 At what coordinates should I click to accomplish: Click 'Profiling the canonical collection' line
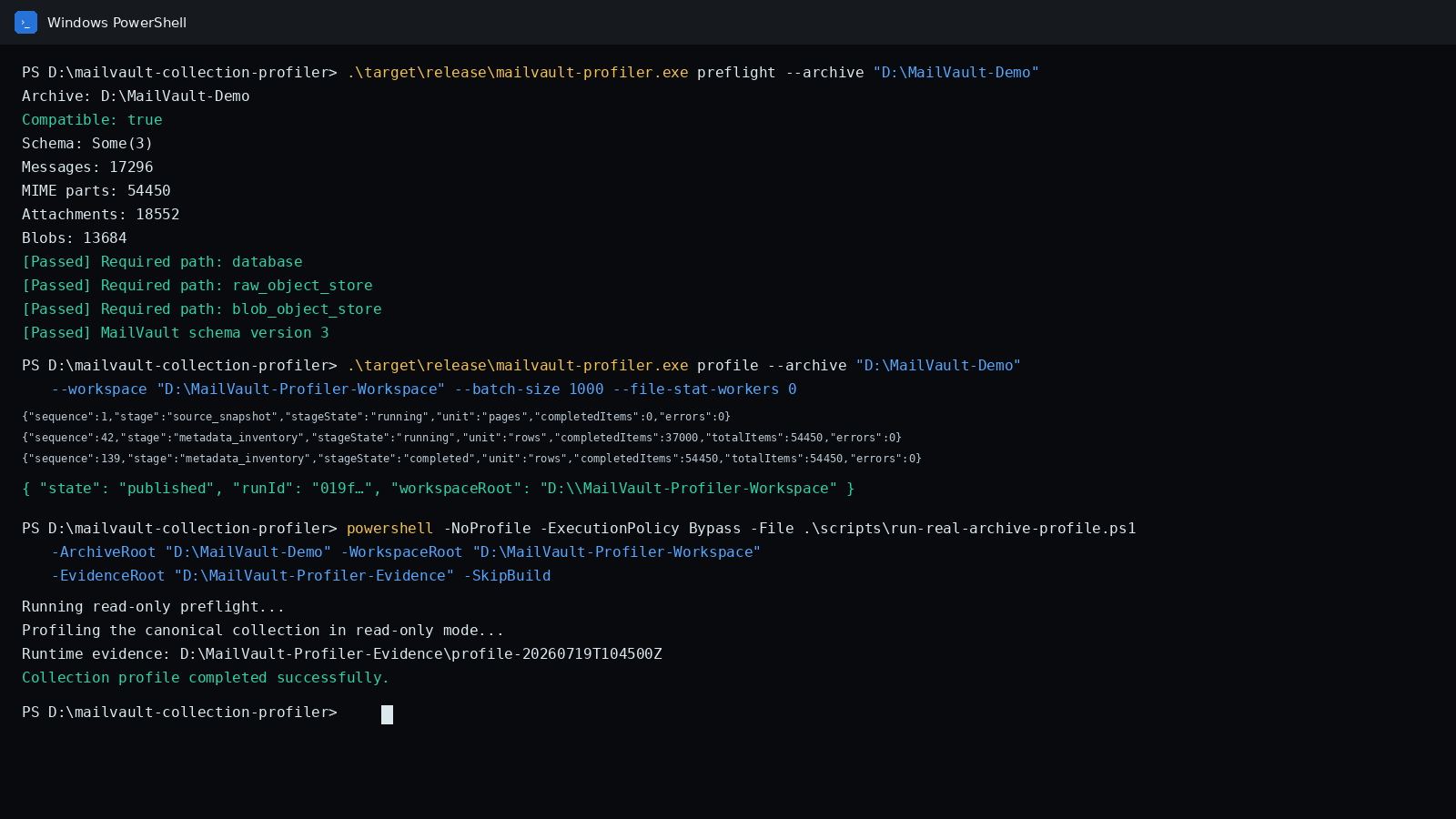pos(263,631)
